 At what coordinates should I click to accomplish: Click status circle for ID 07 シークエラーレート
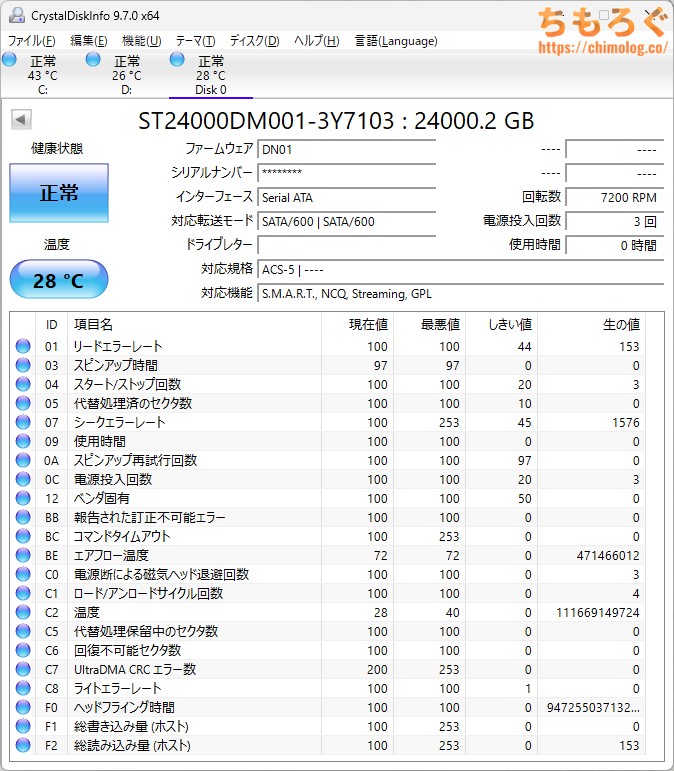click(23, 422)
